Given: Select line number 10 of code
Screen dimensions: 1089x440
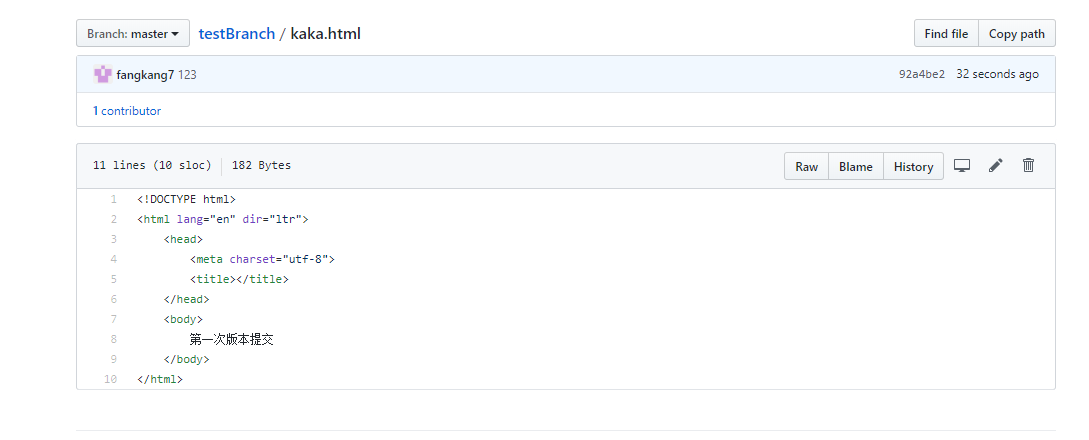Looking at the screenshot, I should click(110, 379).
